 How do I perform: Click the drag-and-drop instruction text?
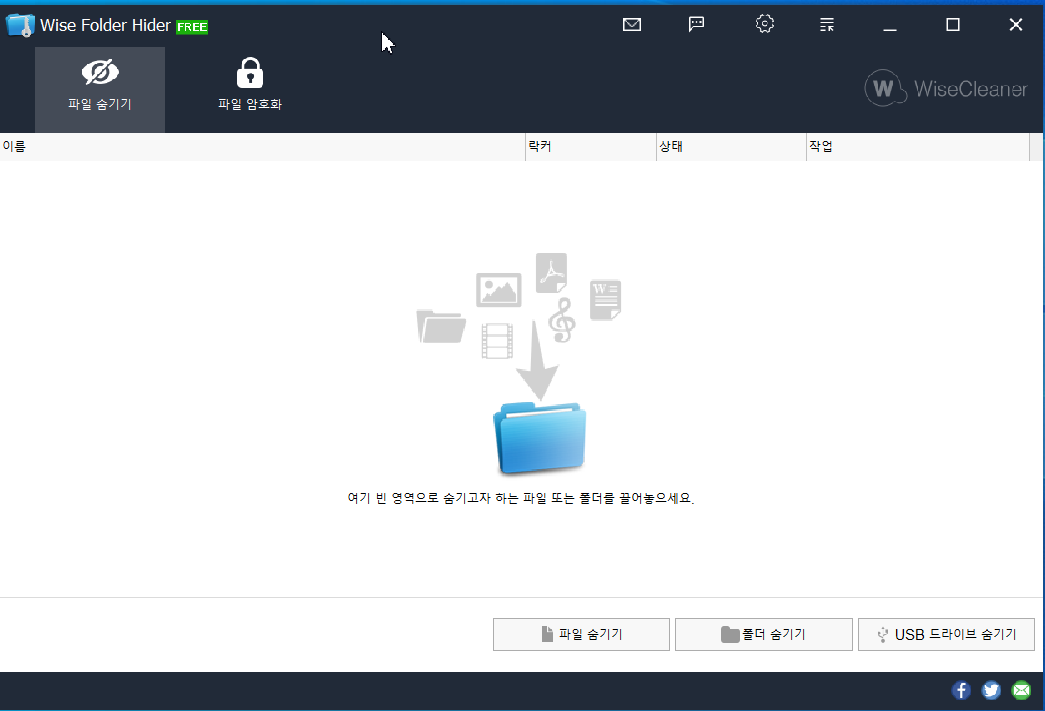521,498
